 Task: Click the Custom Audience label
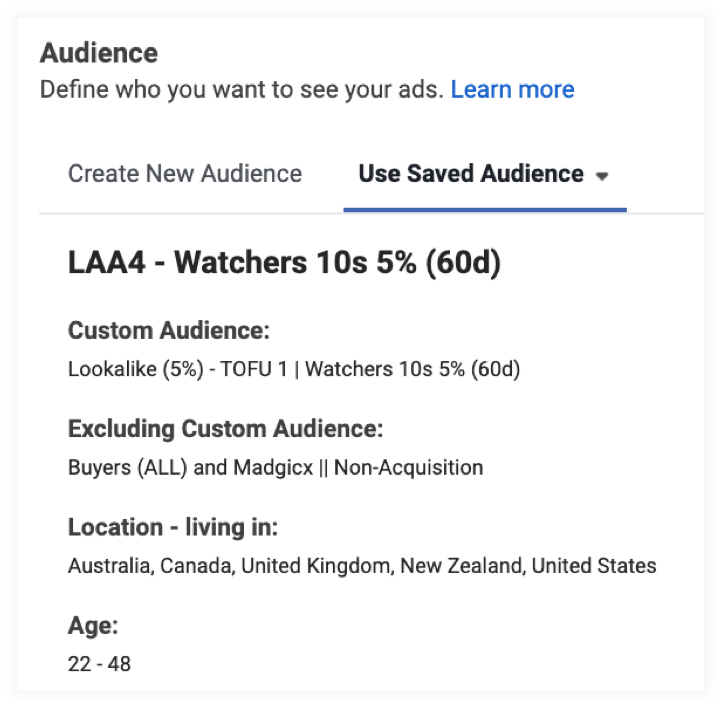[169, 331]
